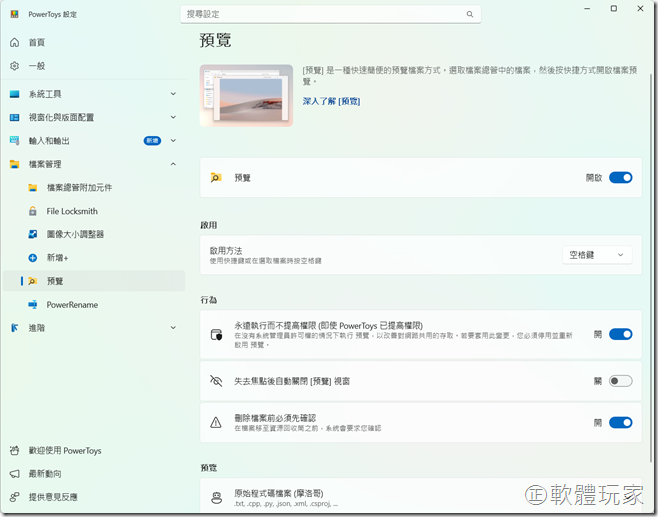Viewport: 658px width, 517px height.
Task: Click the 一般 settings gear icon
Action: [x=15, y=65]
